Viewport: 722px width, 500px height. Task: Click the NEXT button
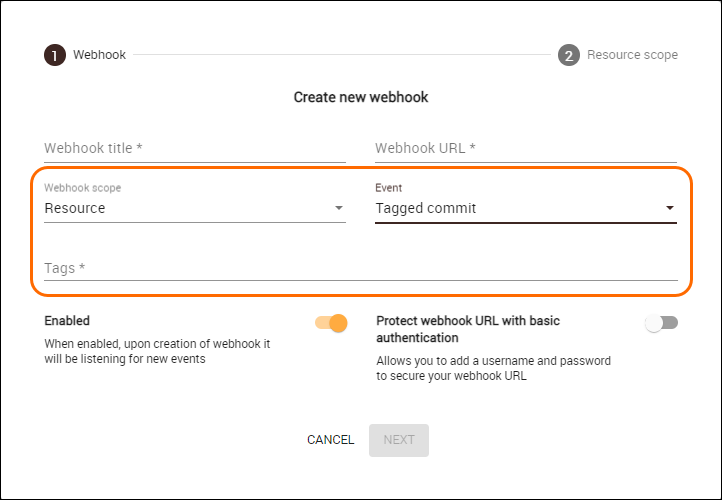(399, 440)
